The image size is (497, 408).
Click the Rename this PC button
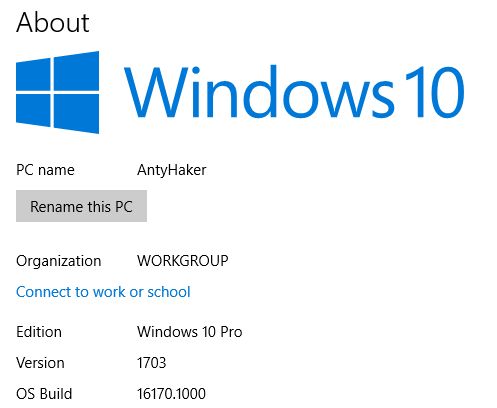(x=81, y=206)
